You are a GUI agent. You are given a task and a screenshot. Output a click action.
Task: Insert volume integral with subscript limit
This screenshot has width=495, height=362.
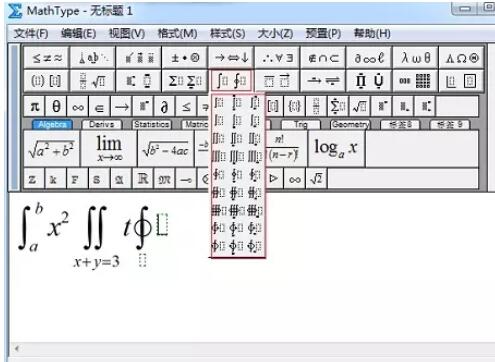(x=255, y=210)
